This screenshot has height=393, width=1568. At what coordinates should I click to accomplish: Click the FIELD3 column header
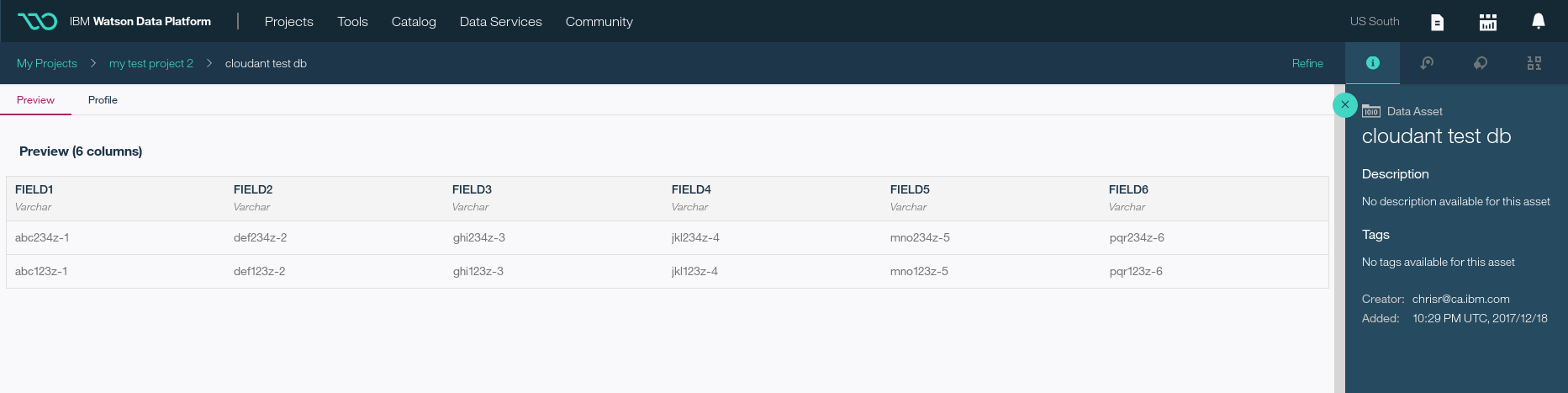472,189
